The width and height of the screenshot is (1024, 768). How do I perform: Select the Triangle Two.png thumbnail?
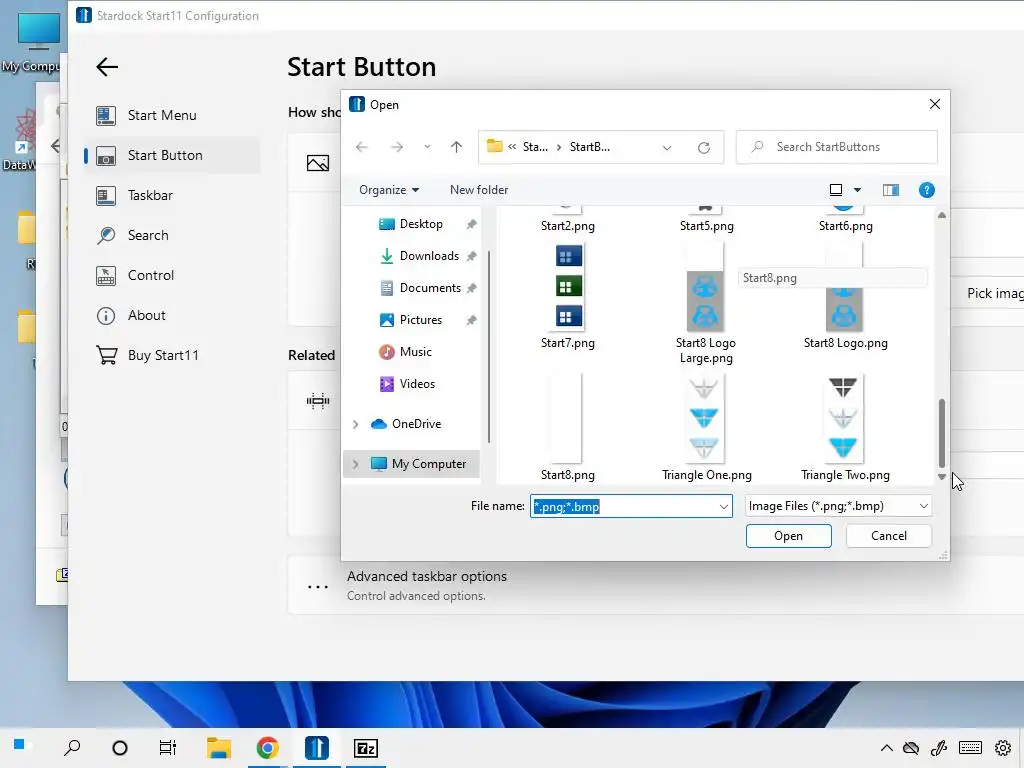pos(842,418)
